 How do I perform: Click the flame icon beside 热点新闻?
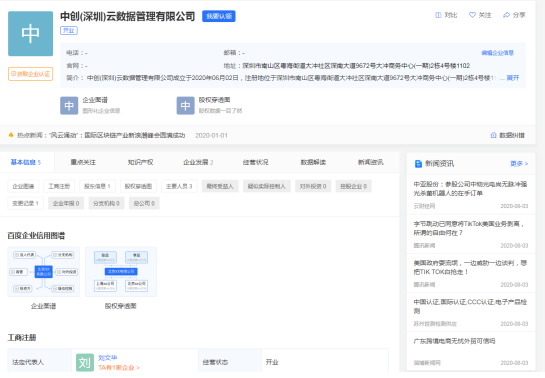click(x=11, y=135)
